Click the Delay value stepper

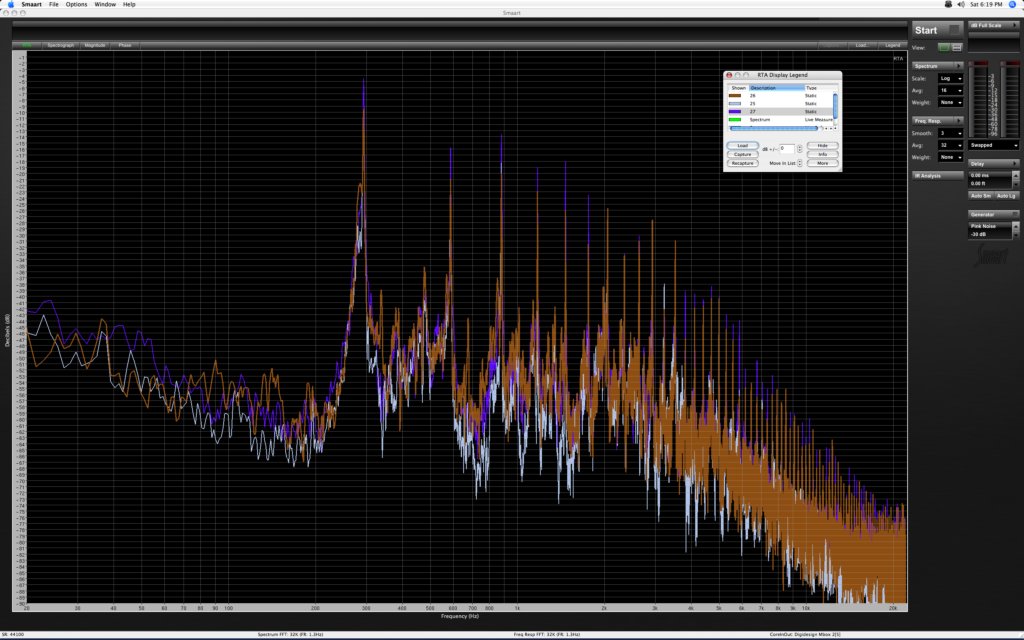click(1016, 179)
